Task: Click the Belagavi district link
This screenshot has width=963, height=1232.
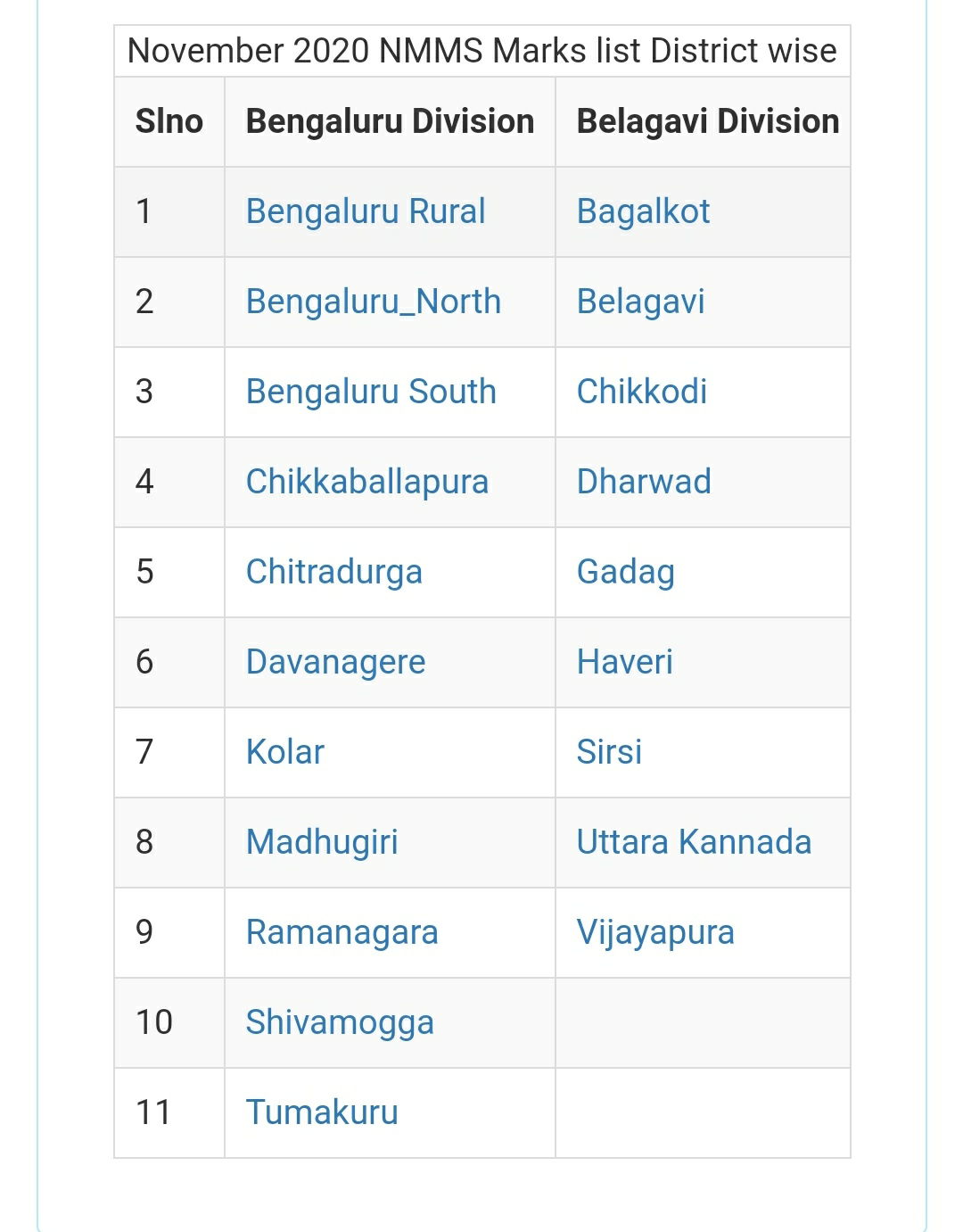Action: (x=641, y=302)
